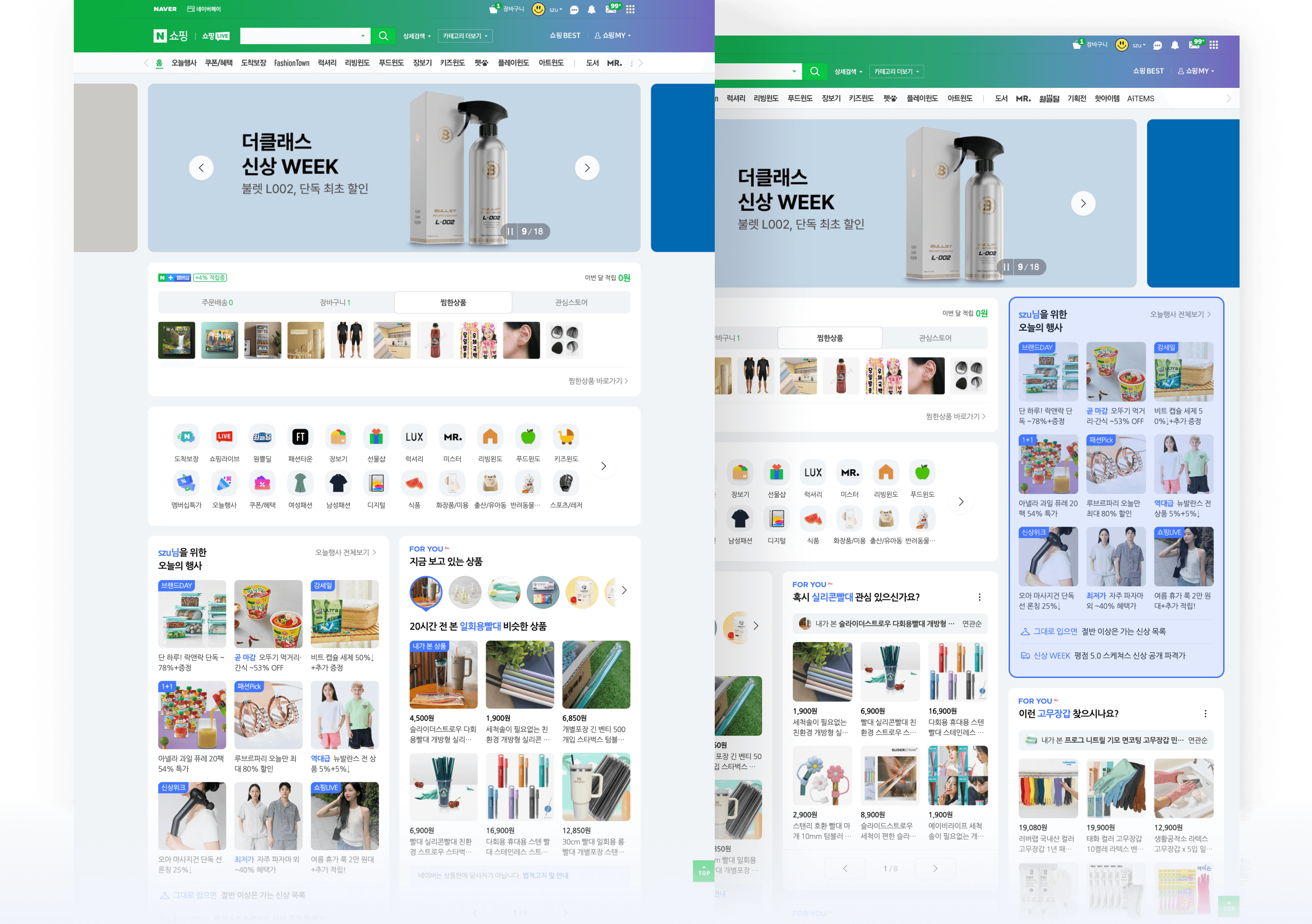This screenshot has width=1312, height=924.
Task: Click the 디지털 tablet icon in the back window
Action: coord(777,518)
